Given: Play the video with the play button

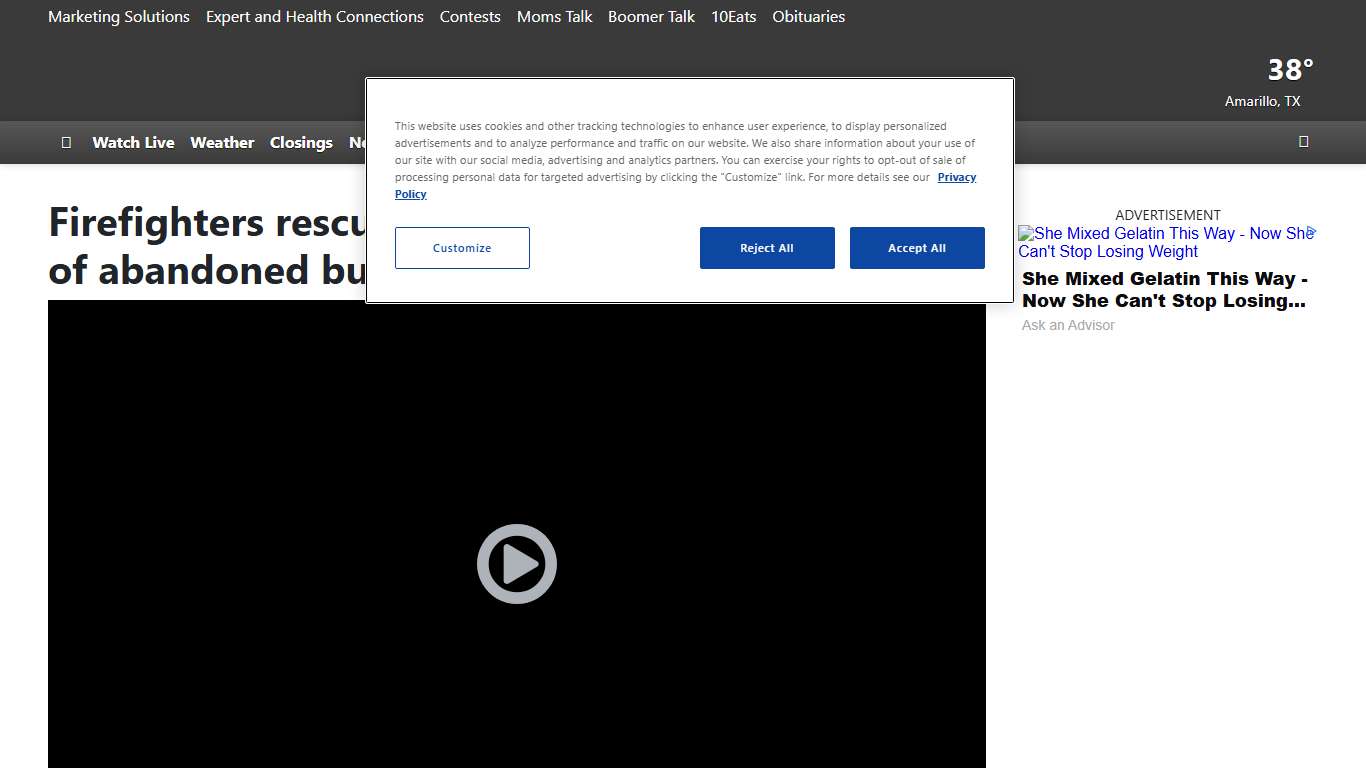Looking at the screenshot, I should 516,564.
